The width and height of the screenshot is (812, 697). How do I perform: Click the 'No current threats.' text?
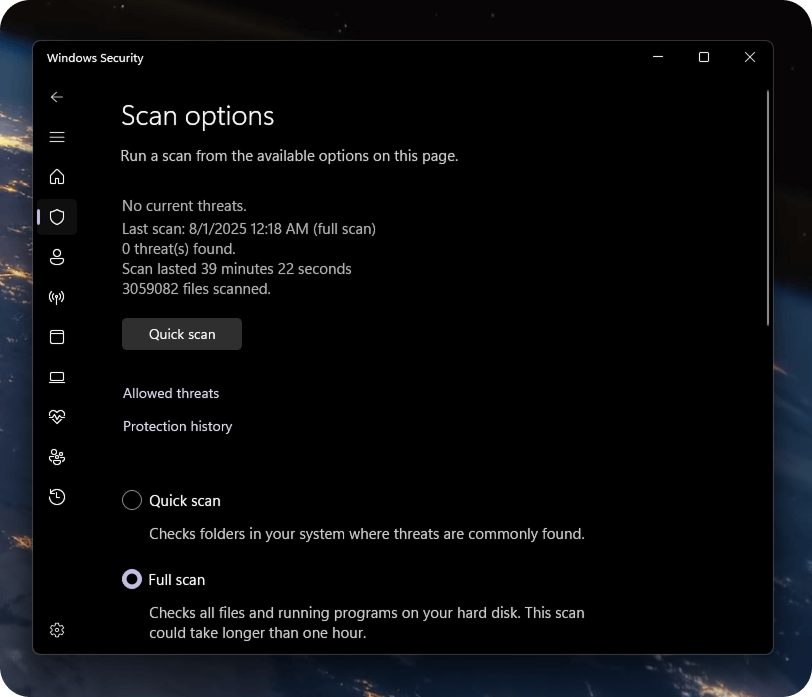click(x=184, y=206)
